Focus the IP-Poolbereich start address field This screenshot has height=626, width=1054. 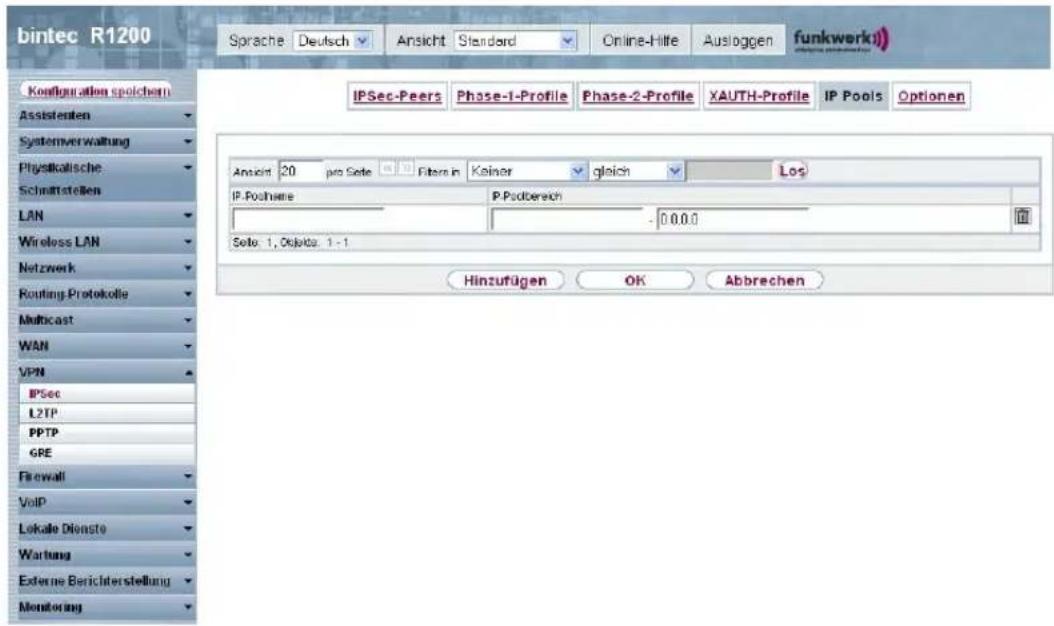567,219
